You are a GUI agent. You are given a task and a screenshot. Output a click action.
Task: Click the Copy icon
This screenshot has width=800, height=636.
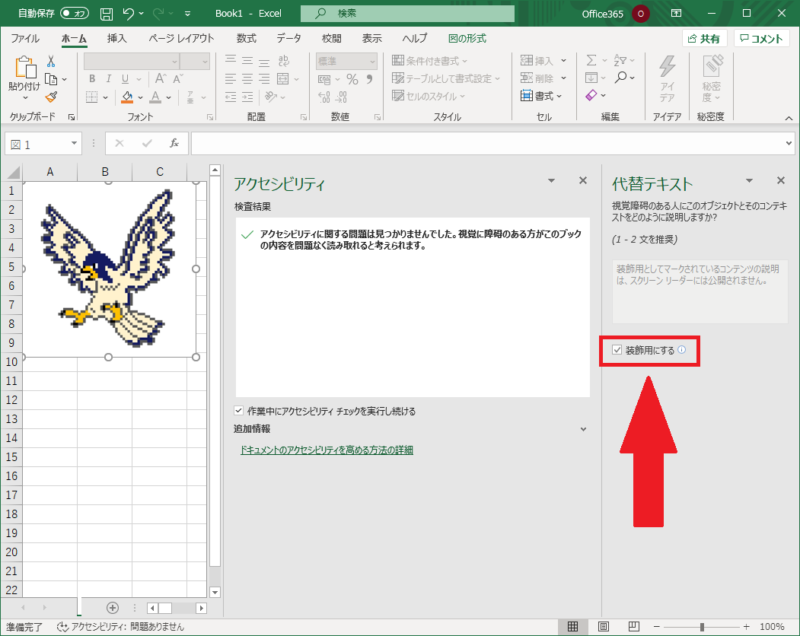coord(51,79)
